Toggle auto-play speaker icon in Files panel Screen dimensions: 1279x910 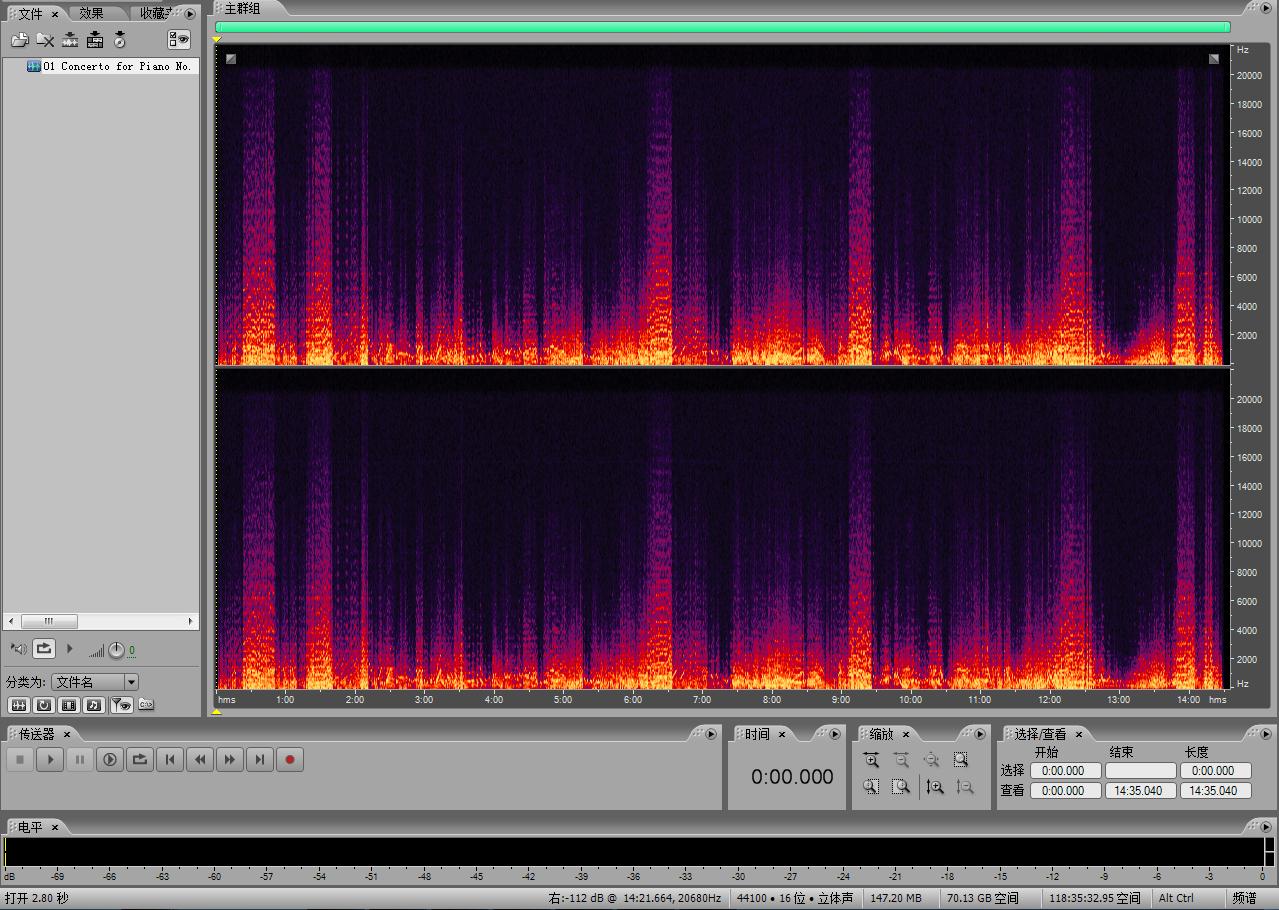tap(18, 649)
